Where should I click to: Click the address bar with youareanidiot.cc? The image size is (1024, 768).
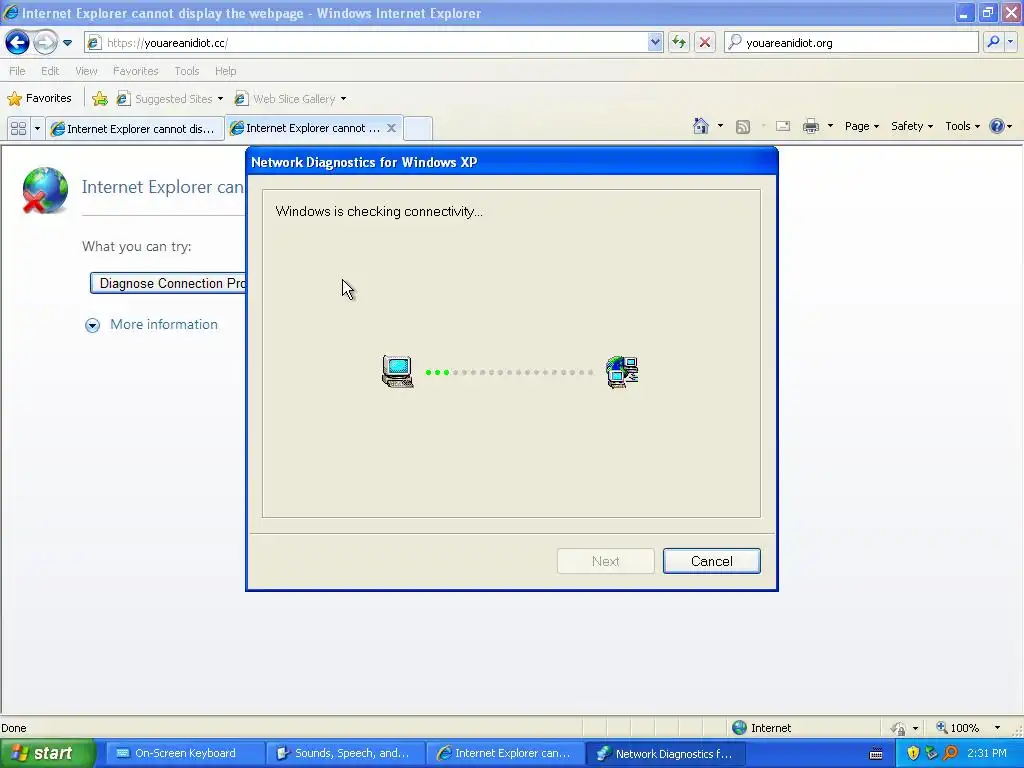point(366,43)
